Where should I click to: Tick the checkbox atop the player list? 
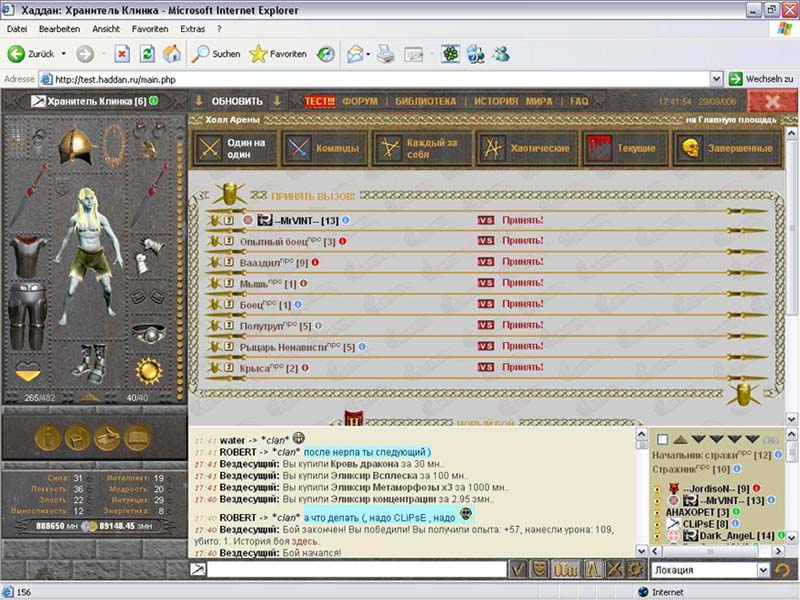(x=662, y=439)
